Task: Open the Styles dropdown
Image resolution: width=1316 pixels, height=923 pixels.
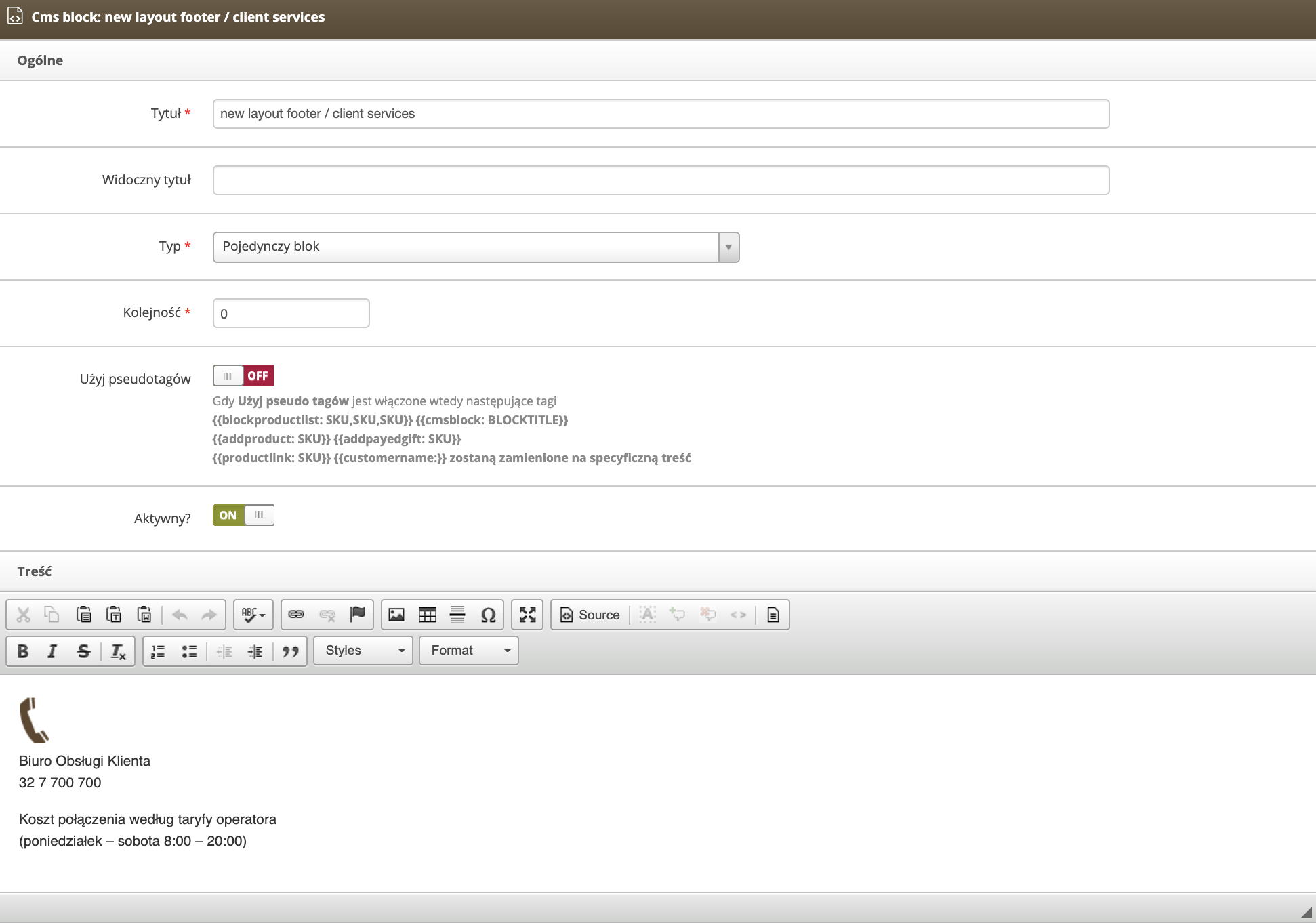Action: tap(363, 651)
